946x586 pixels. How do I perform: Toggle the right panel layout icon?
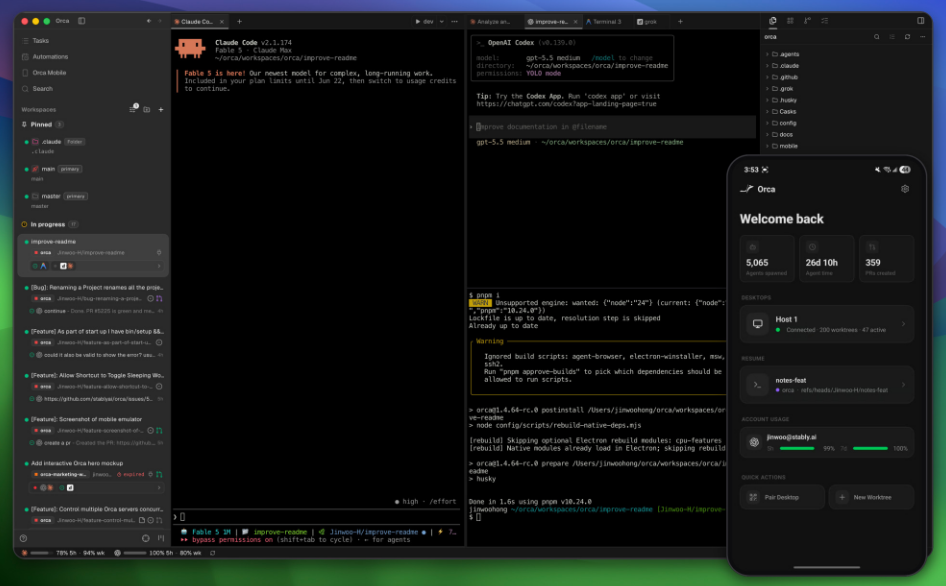click(921, 21)
